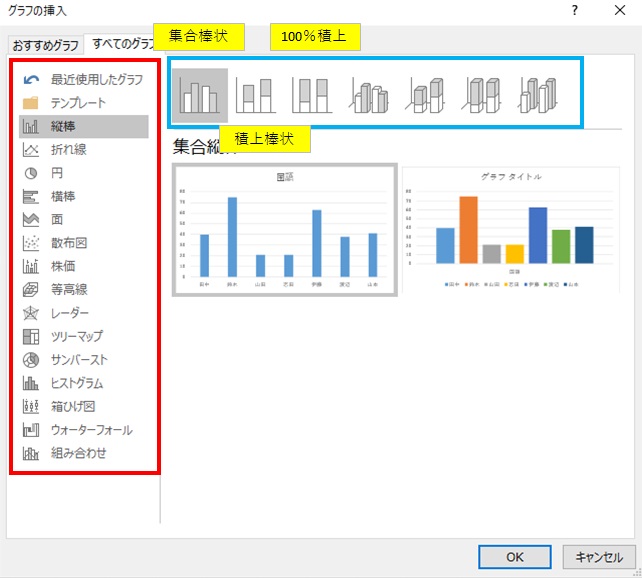Screen dimensions: 642x578
Task: Click the ウォーターフォール waterfall icon
Action: pyautogui.click(x=31, y=430)
